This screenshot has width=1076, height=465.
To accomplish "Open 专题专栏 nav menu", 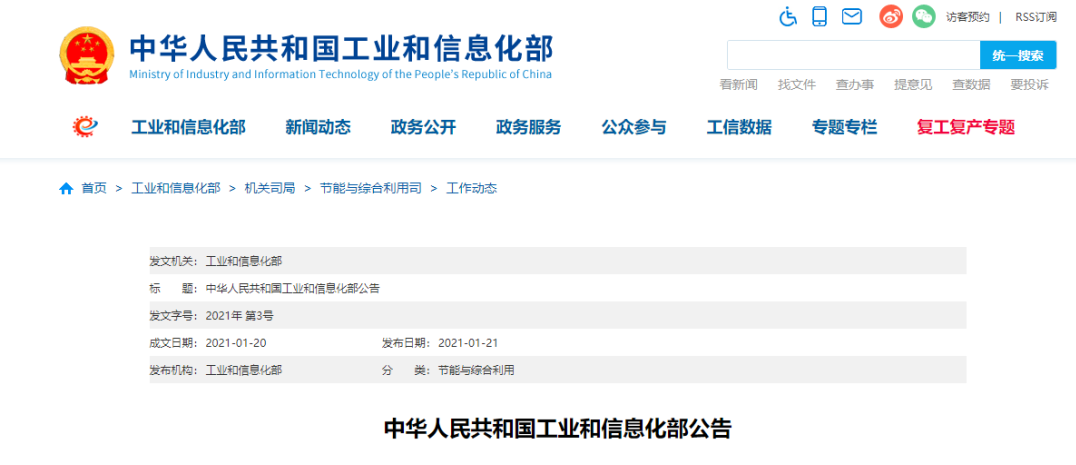I will coord(845,127).
